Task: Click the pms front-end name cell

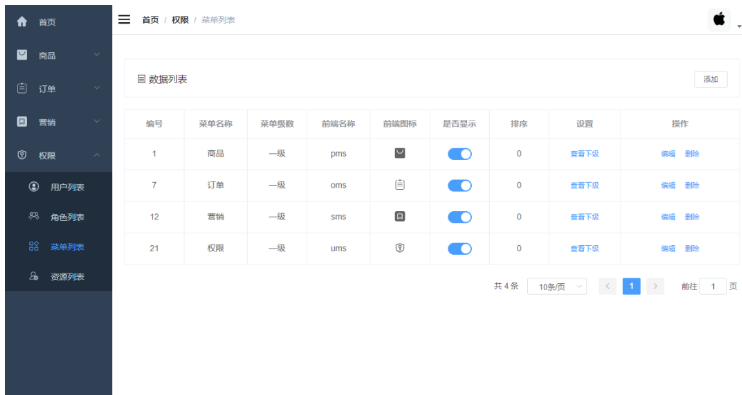Action: click(338, 154)
